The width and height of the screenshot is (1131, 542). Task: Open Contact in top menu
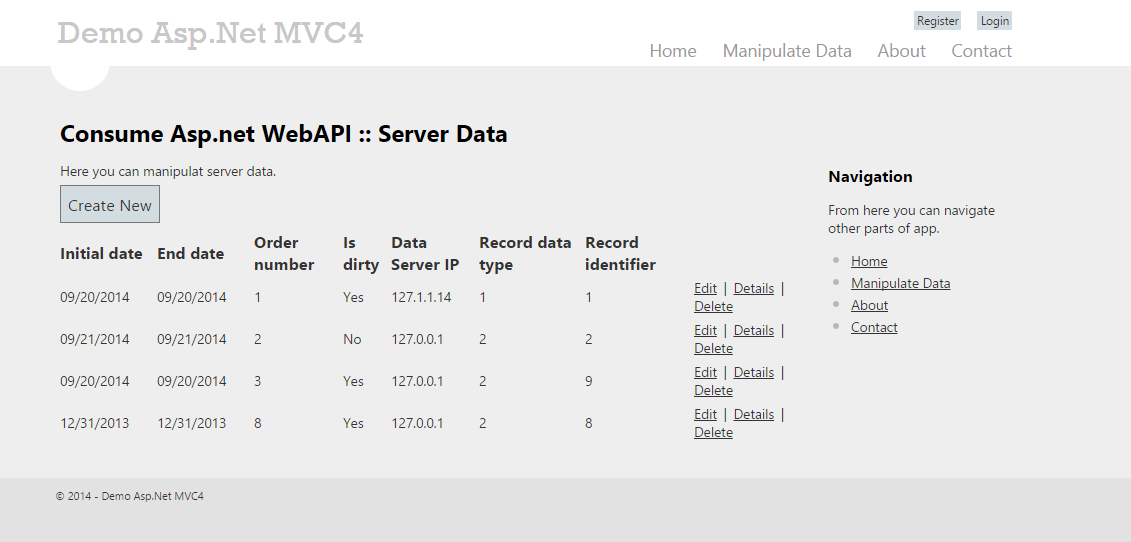point(981,51)
